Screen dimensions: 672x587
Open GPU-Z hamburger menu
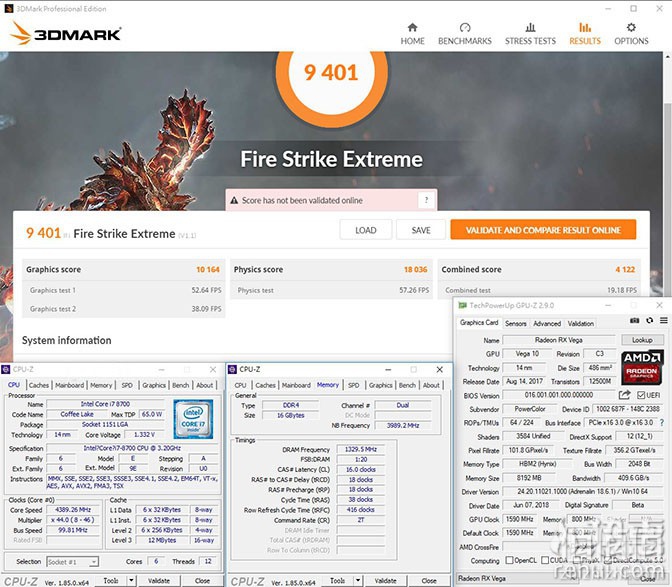[663, 320]
